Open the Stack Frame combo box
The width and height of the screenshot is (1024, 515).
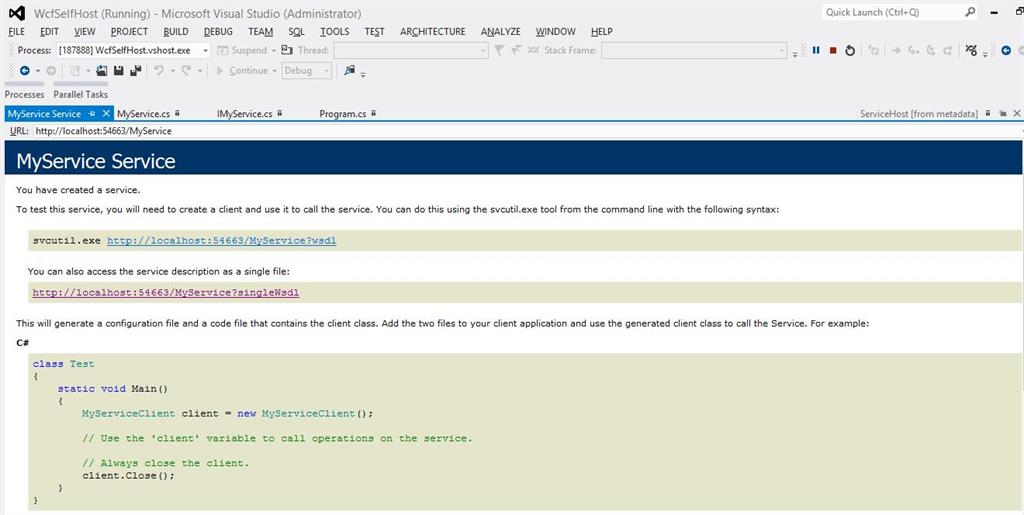click(x=694, y=50)
